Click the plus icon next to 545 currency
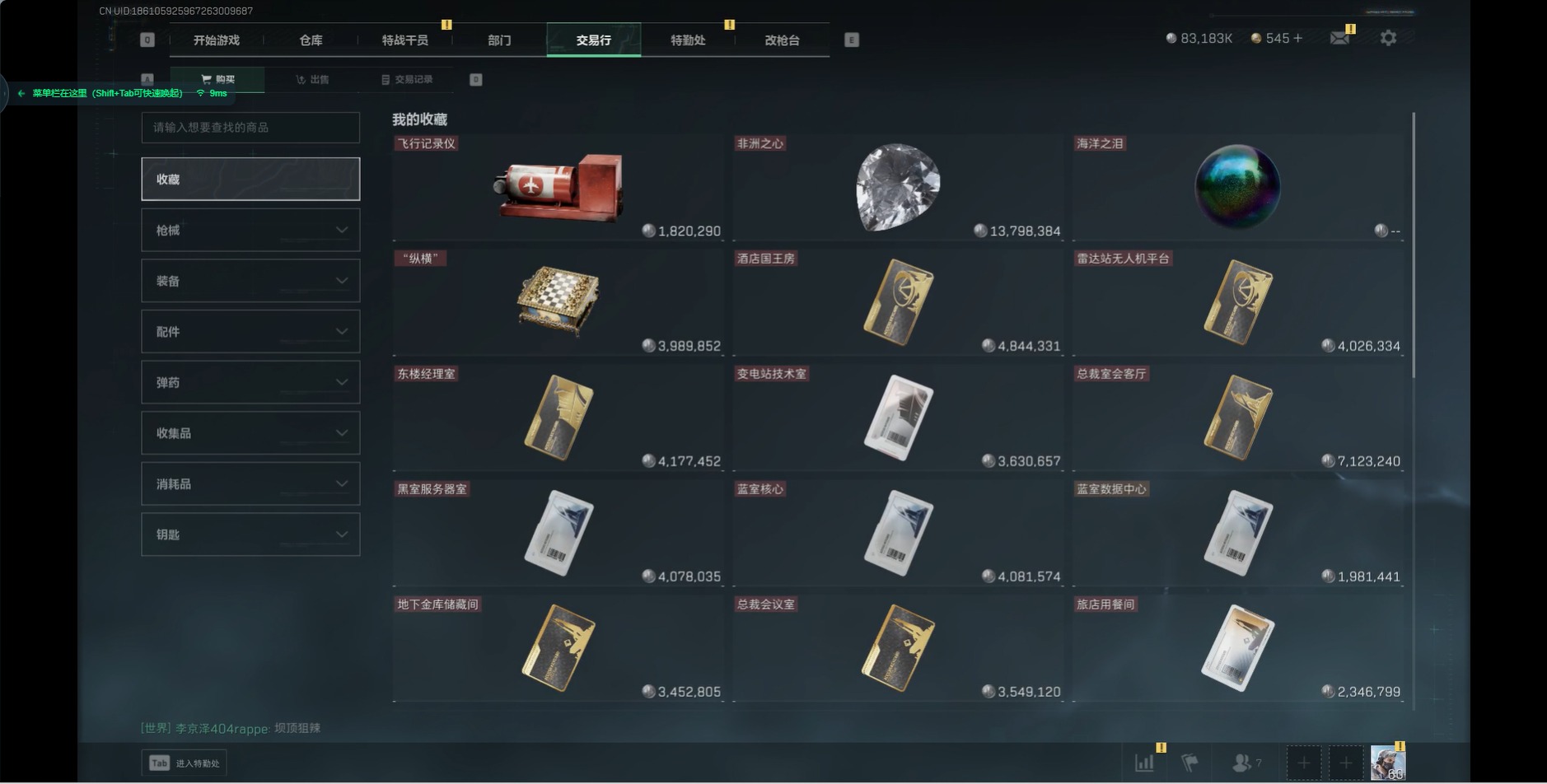The width and height of the screenshot is (1547, 784). [1298, 39]
